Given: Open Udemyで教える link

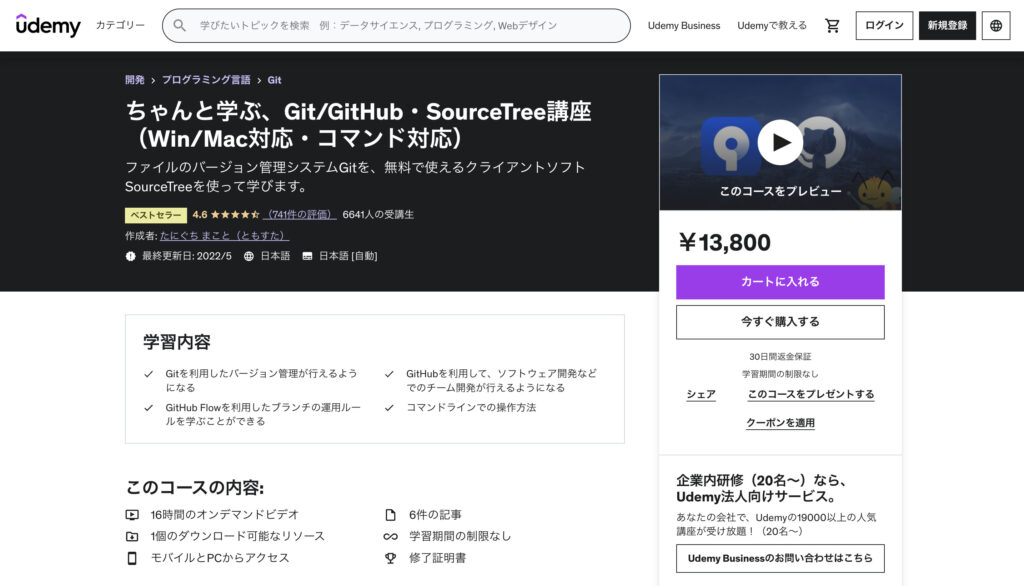Looking at the screenshot, I should [x=772, y=25].
